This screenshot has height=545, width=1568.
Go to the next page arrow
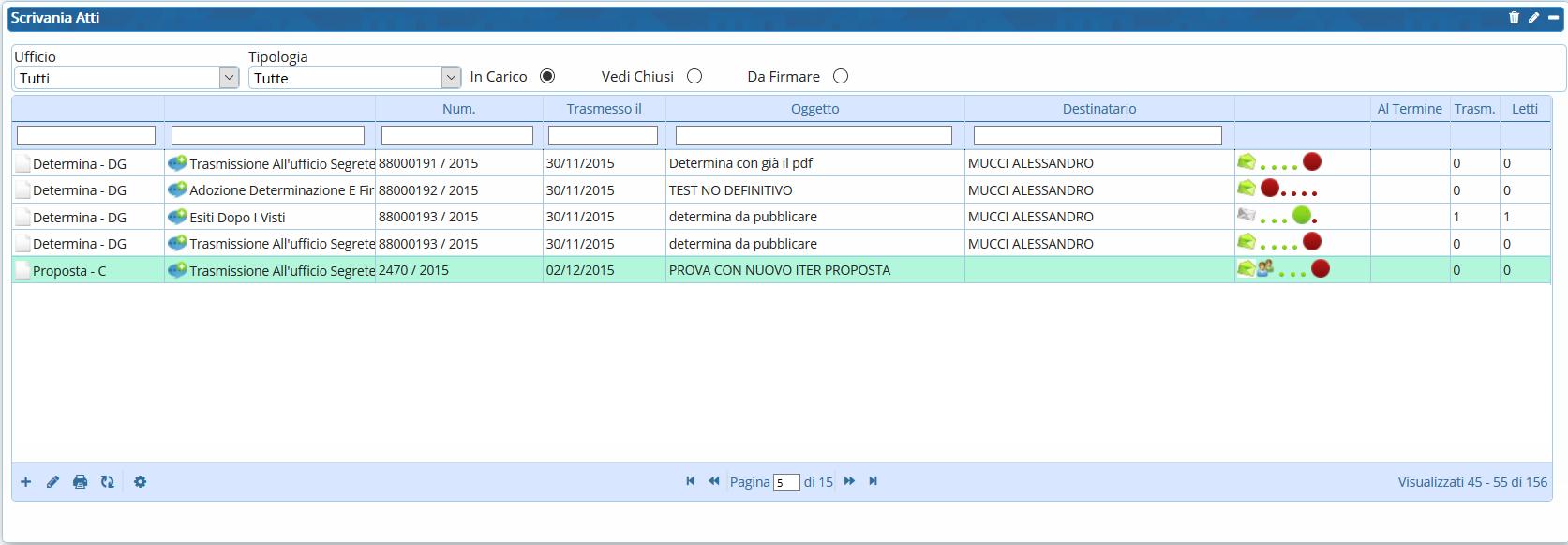[849, 481]
